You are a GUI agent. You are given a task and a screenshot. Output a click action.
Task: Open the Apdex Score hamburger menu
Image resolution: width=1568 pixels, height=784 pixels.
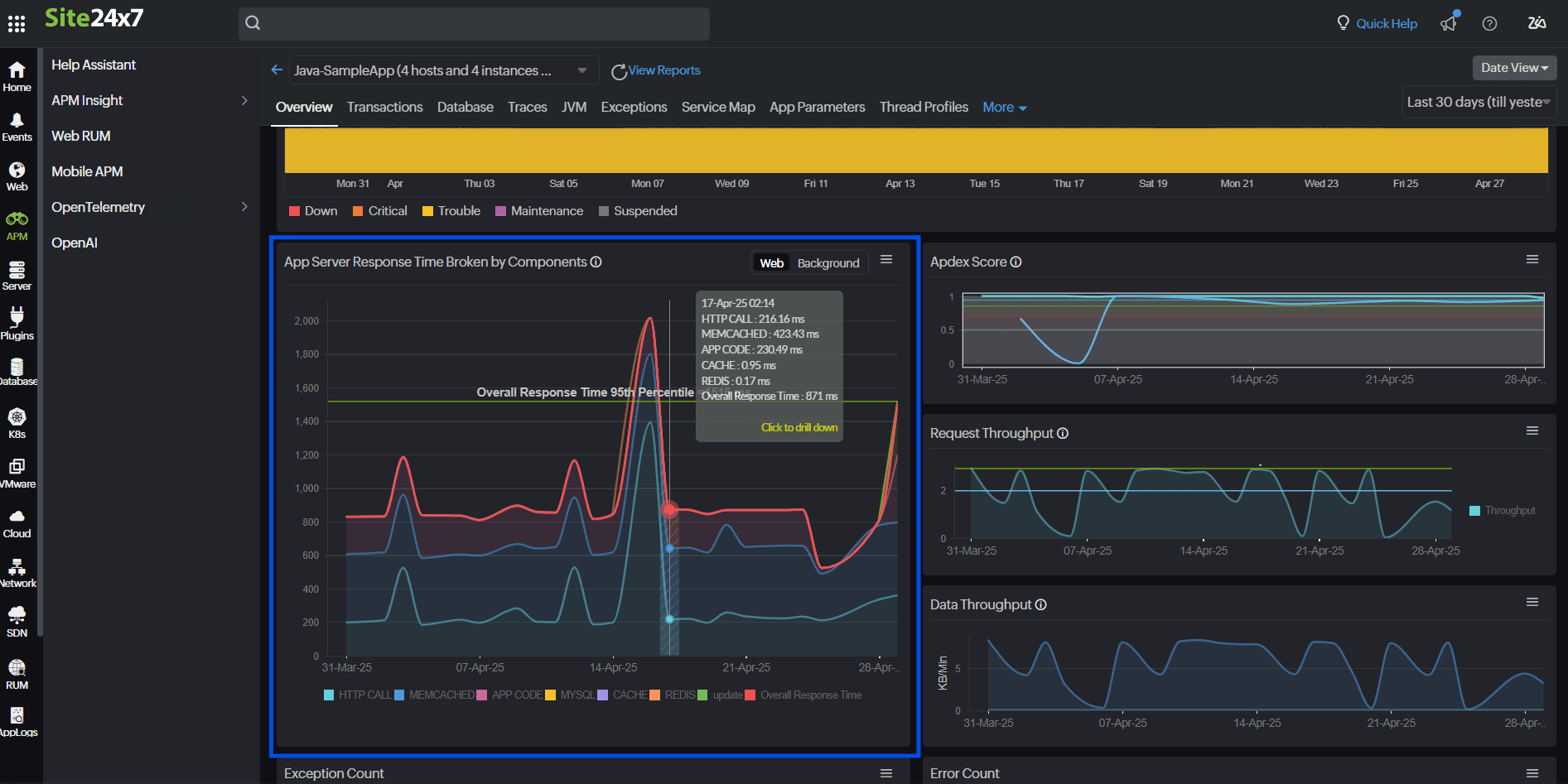(1532, 260)
